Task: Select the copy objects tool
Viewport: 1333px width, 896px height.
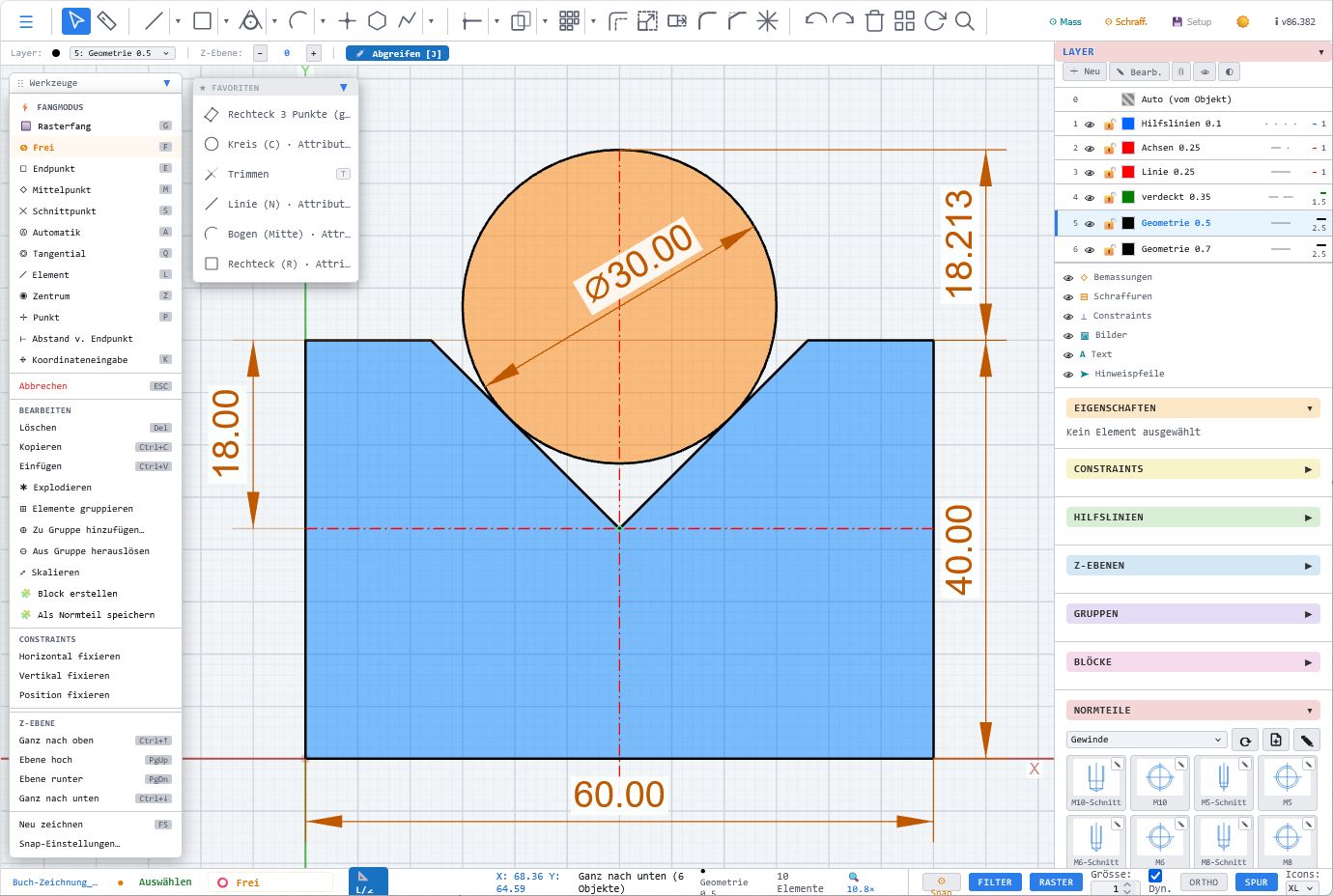Action: tap(521, 21)
